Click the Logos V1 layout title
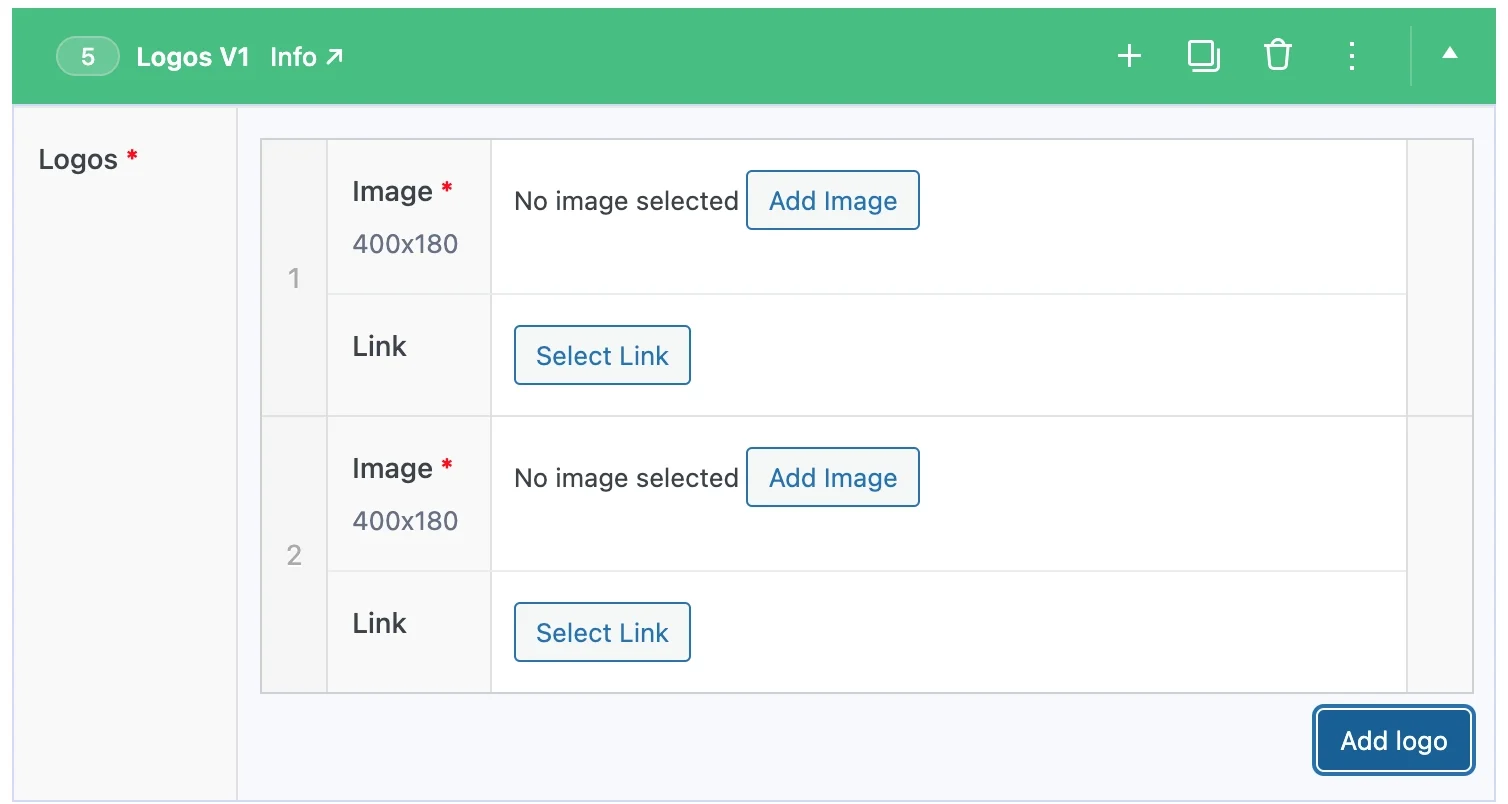The image size is (1508, 804). 192,57
